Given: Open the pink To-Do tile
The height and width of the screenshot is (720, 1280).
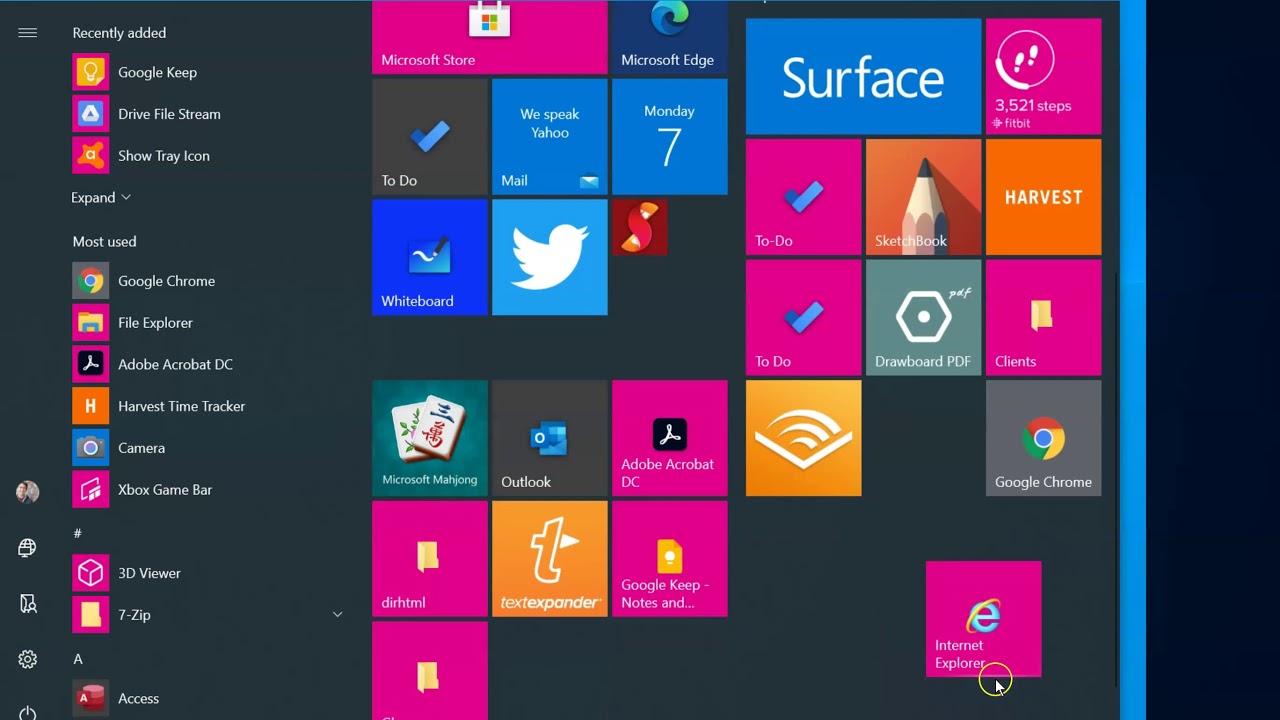Looking at the screenshot, I should point(803,197).
